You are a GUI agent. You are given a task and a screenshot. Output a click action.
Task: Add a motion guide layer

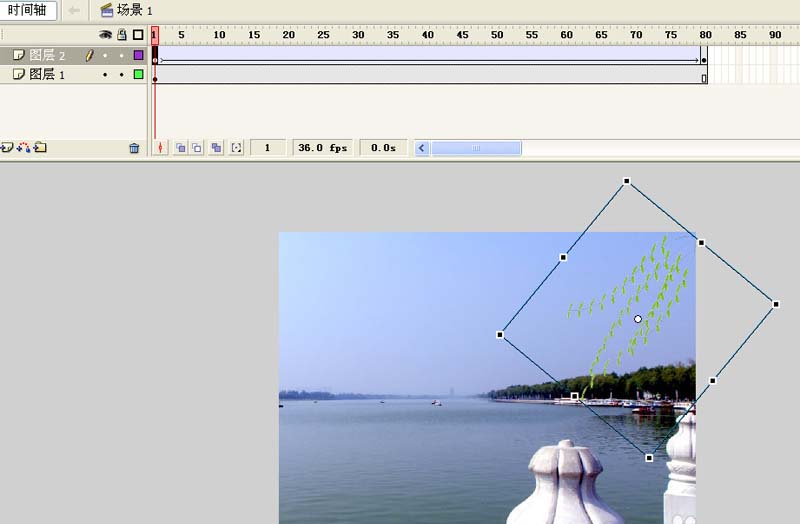pos(23,148)
